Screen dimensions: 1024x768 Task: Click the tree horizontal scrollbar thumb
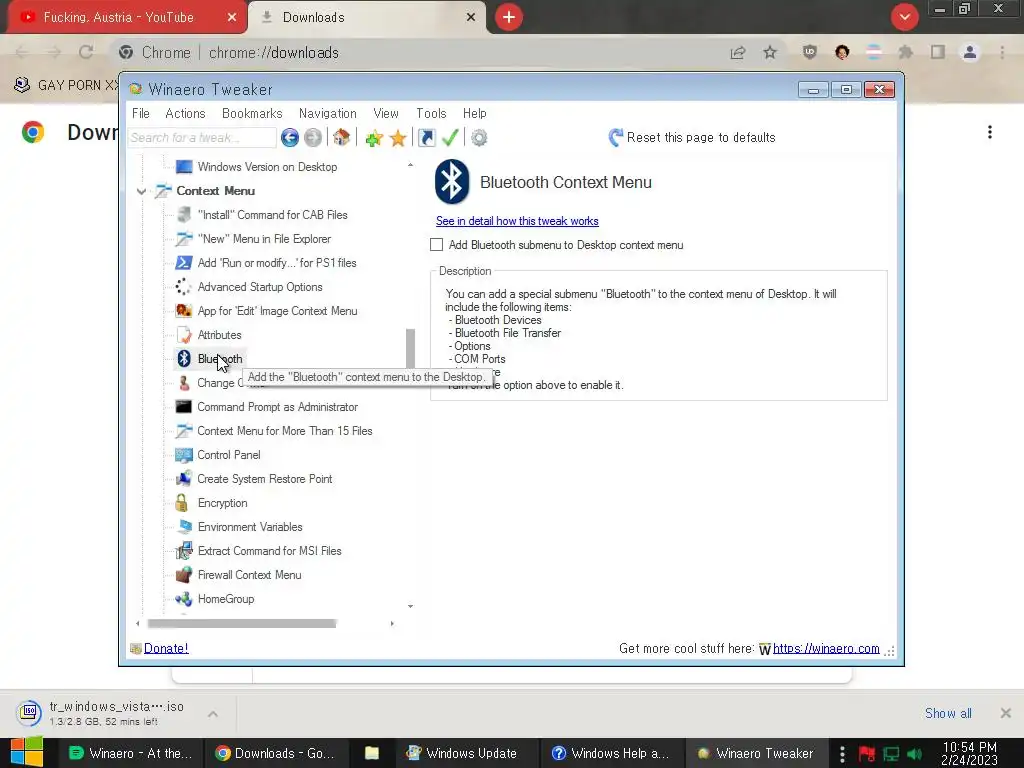click(x=242, y=624)
